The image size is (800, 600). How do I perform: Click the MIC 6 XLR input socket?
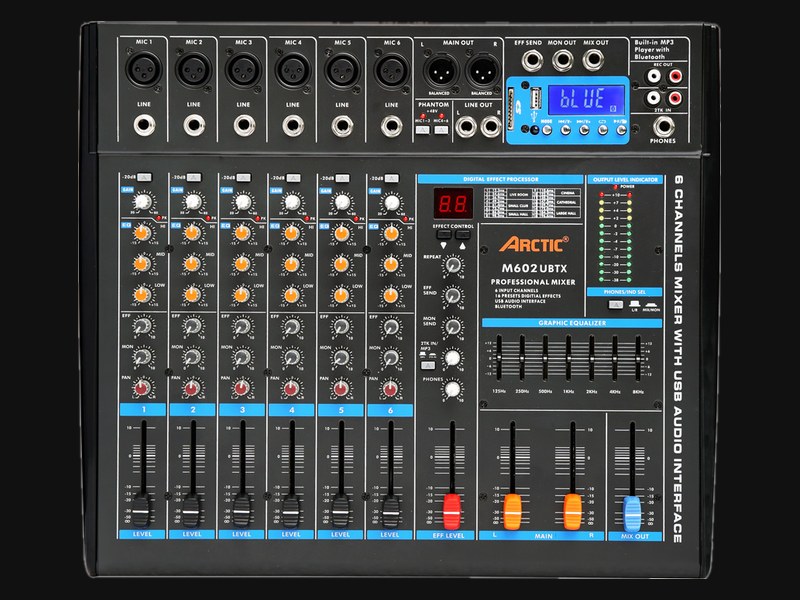pos(392,69)
